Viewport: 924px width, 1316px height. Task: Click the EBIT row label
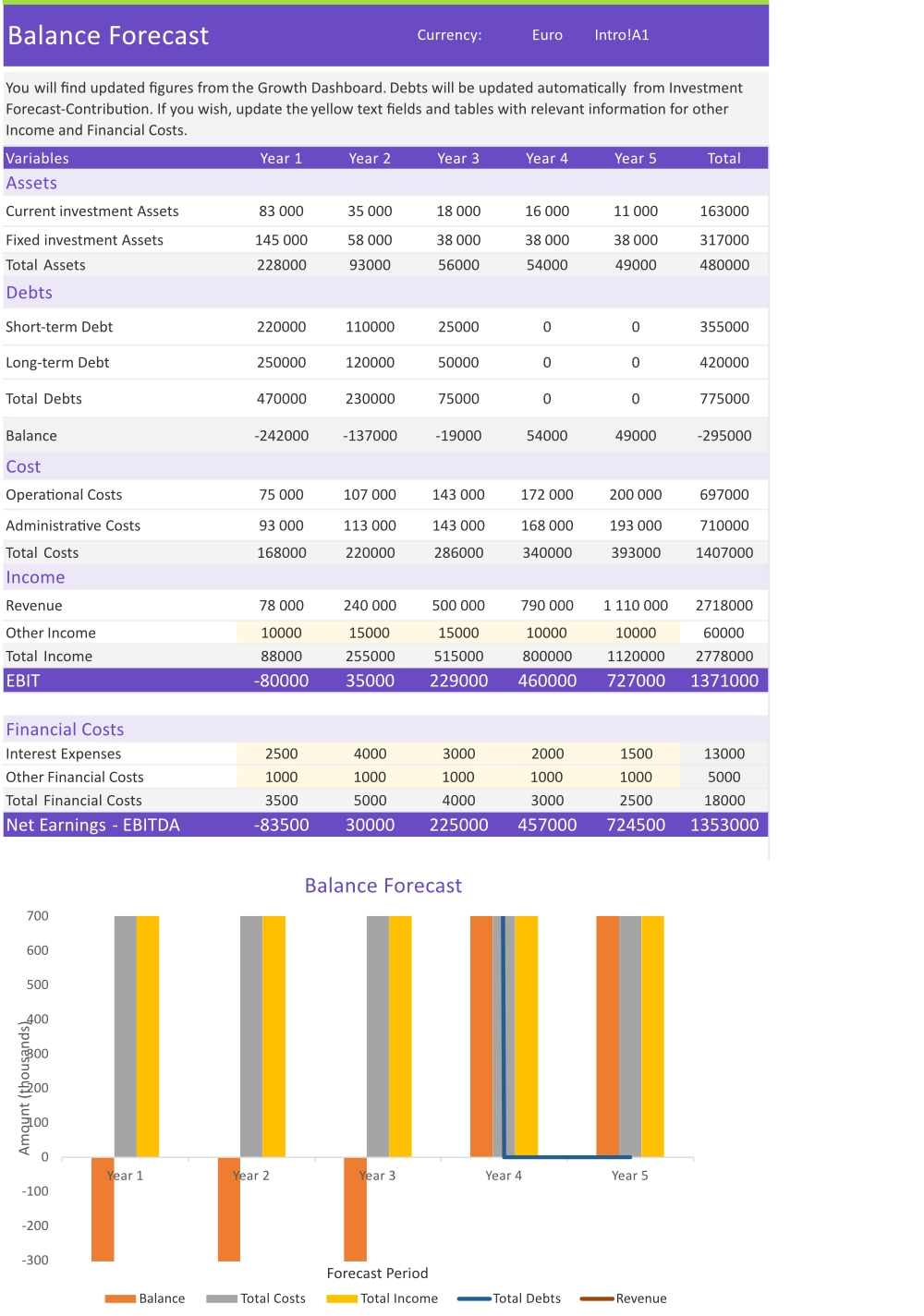(x=23, y=681)
